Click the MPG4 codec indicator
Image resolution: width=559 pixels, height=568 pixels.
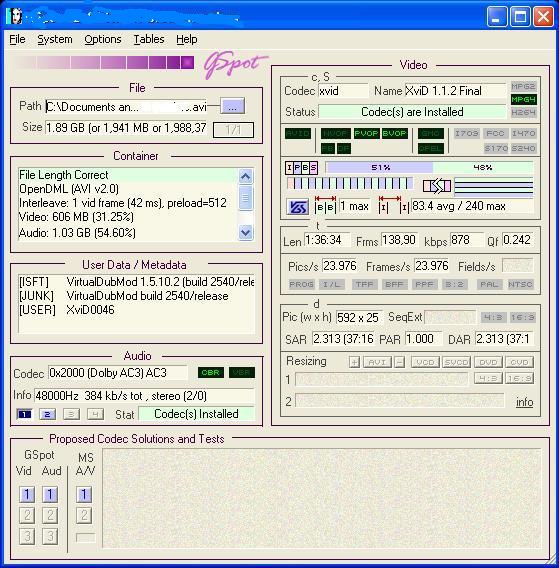click(523, 99)
